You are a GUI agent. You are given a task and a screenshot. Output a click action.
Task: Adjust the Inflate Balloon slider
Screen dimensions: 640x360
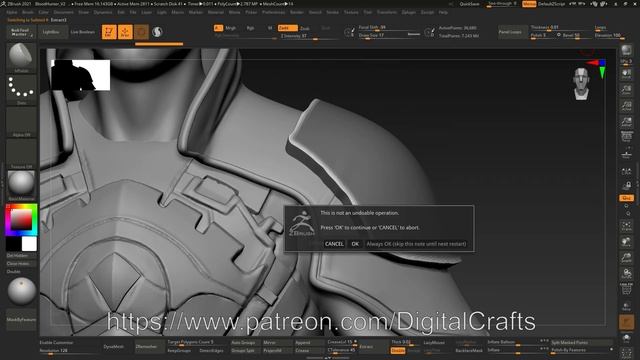point(517,342)
